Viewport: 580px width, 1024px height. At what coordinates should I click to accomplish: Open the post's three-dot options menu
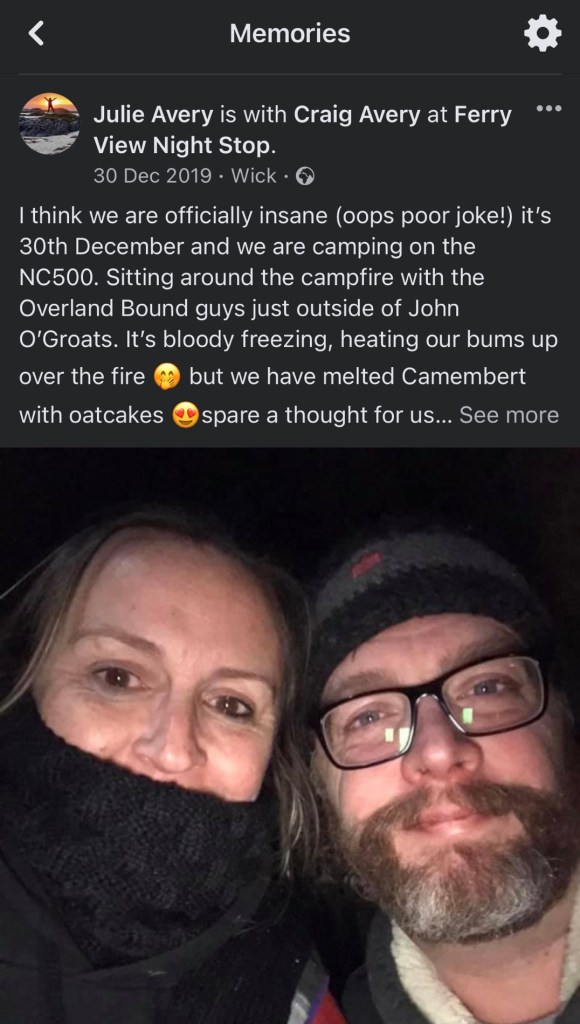tap(548, 108)
